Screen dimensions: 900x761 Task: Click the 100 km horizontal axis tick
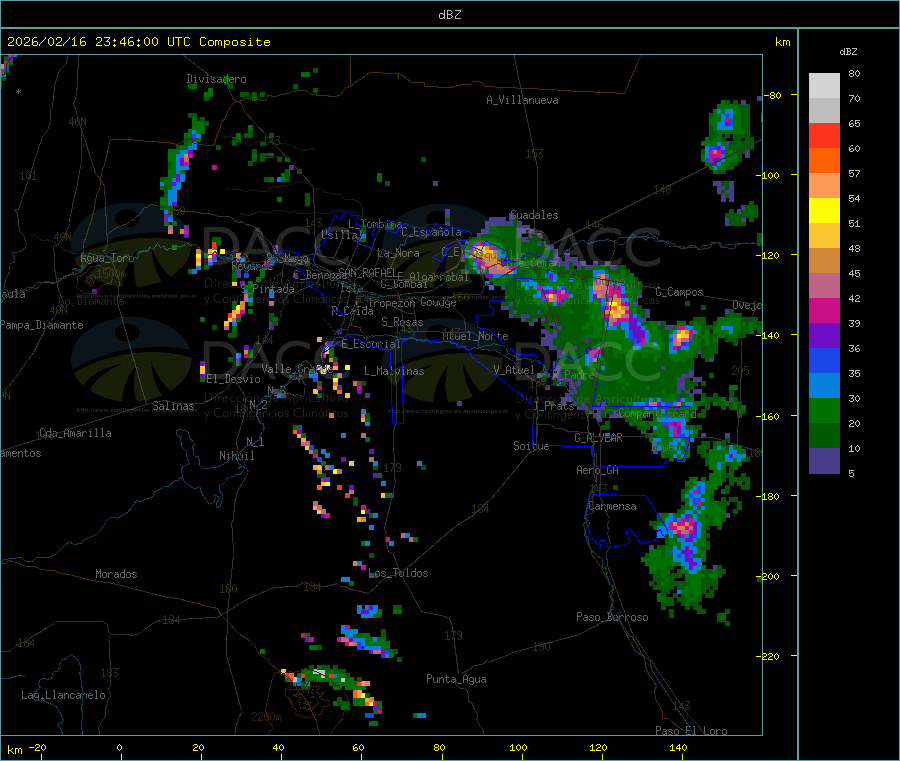pos(518,747)
